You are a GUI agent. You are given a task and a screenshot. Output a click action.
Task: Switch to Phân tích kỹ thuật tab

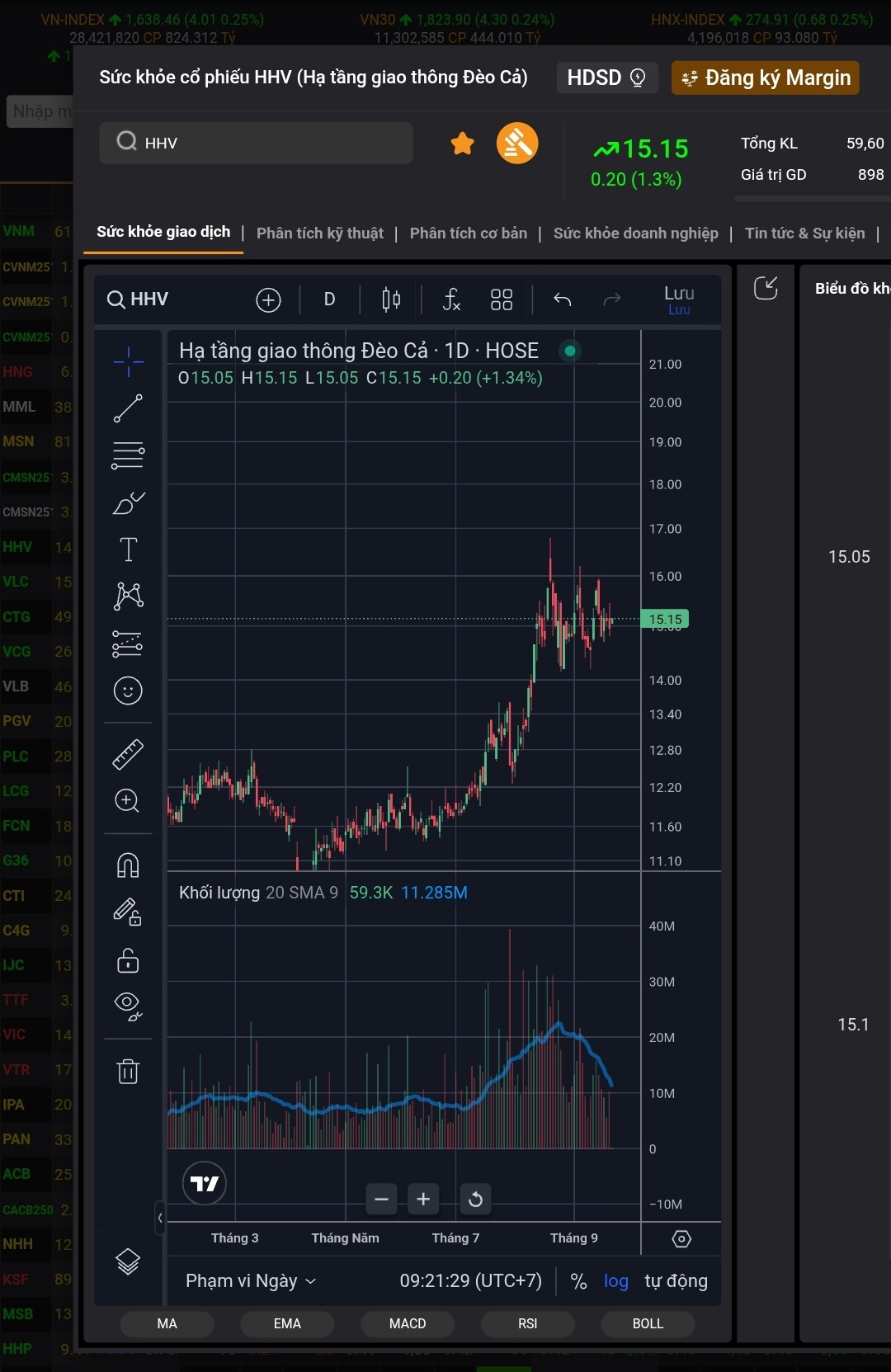click(x=319, y=233)
